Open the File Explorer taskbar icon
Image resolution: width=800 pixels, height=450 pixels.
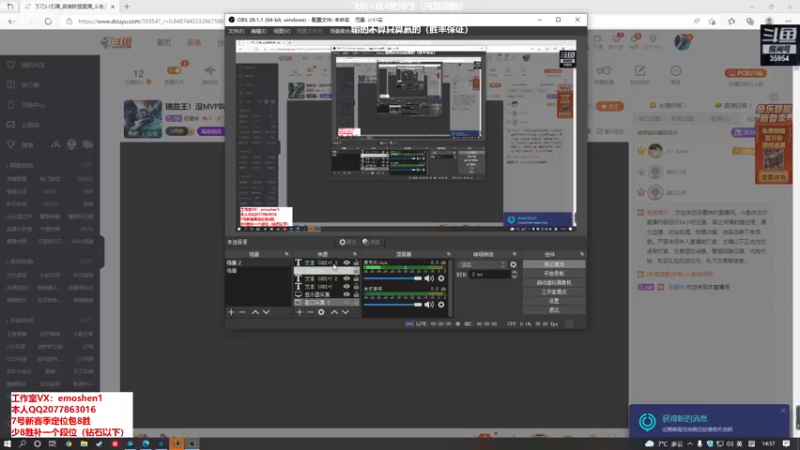click(x=84, y=444)
